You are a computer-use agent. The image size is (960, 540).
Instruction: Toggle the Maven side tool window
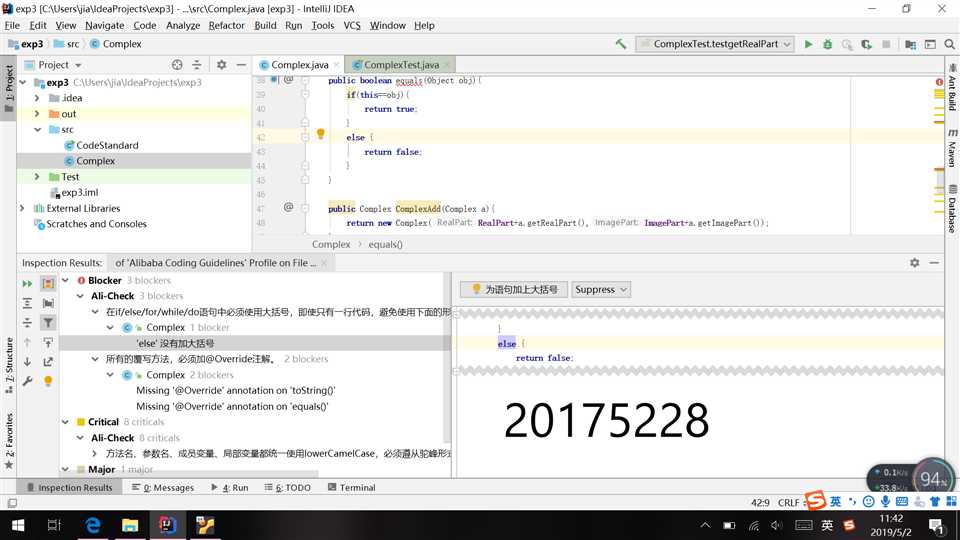tap(952, 148)
